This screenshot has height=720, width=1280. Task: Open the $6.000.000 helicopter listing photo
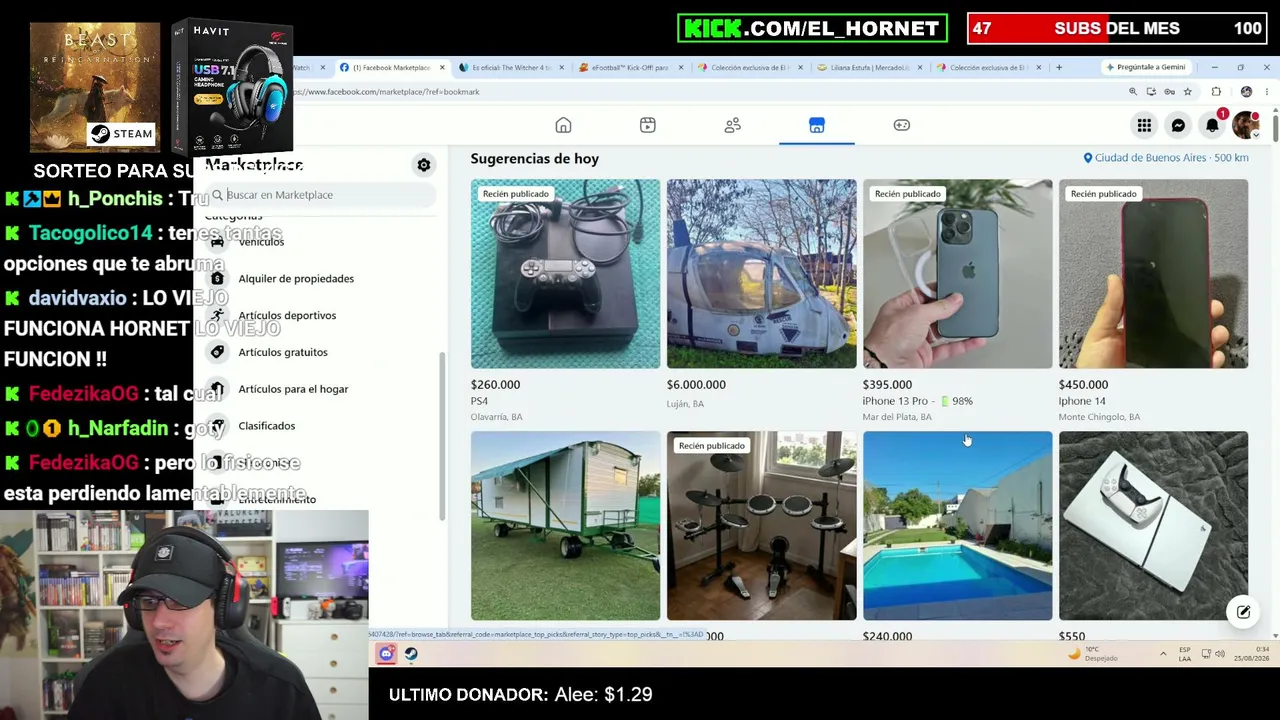[x=761, y=274]
